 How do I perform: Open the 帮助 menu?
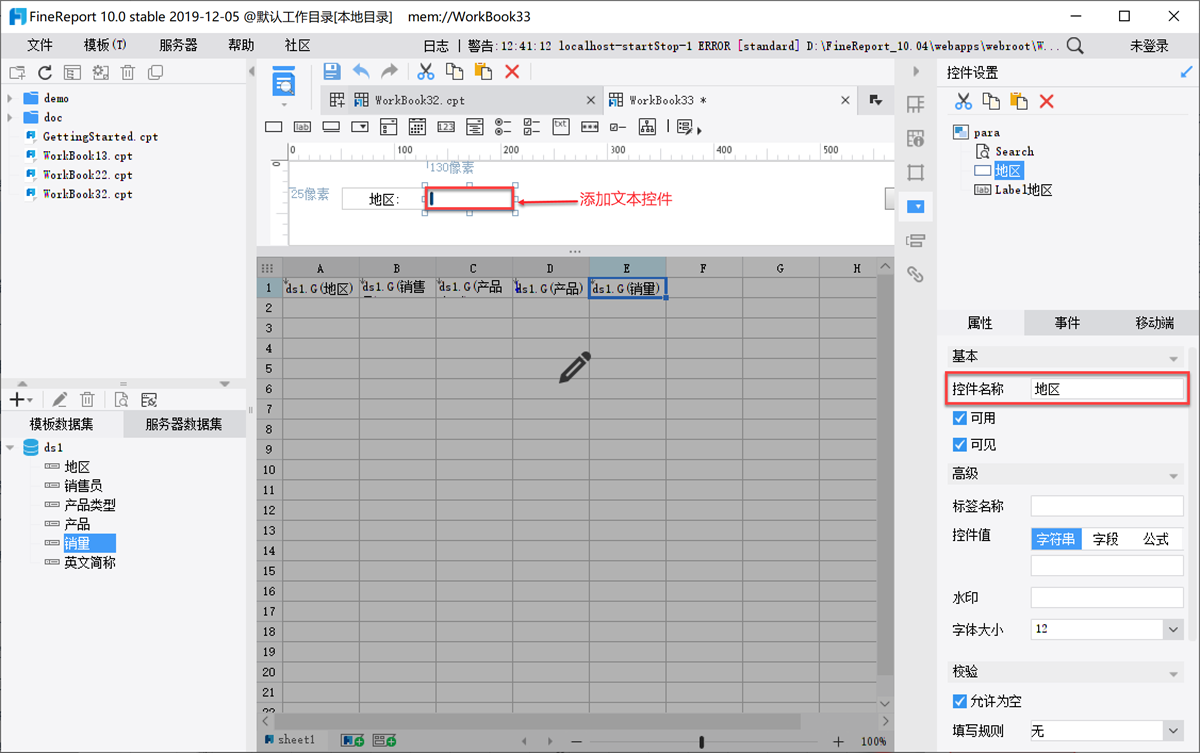tap(241, 45)
